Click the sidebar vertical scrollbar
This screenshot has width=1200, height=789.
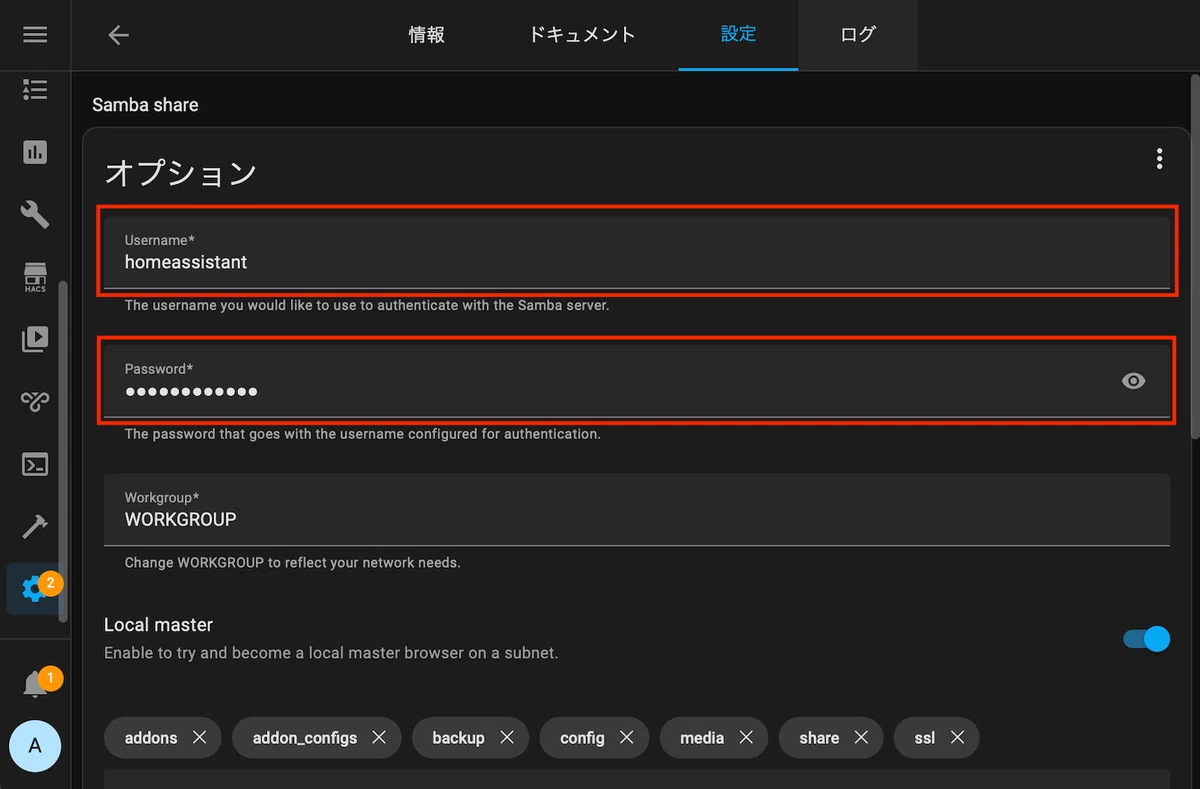(64, 450)
